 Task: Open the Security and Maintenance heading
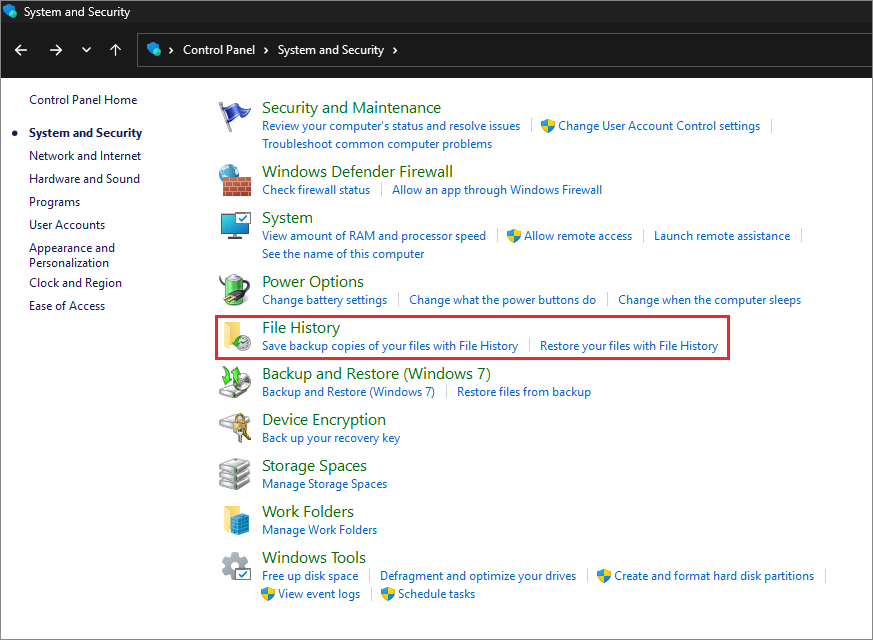351,107
